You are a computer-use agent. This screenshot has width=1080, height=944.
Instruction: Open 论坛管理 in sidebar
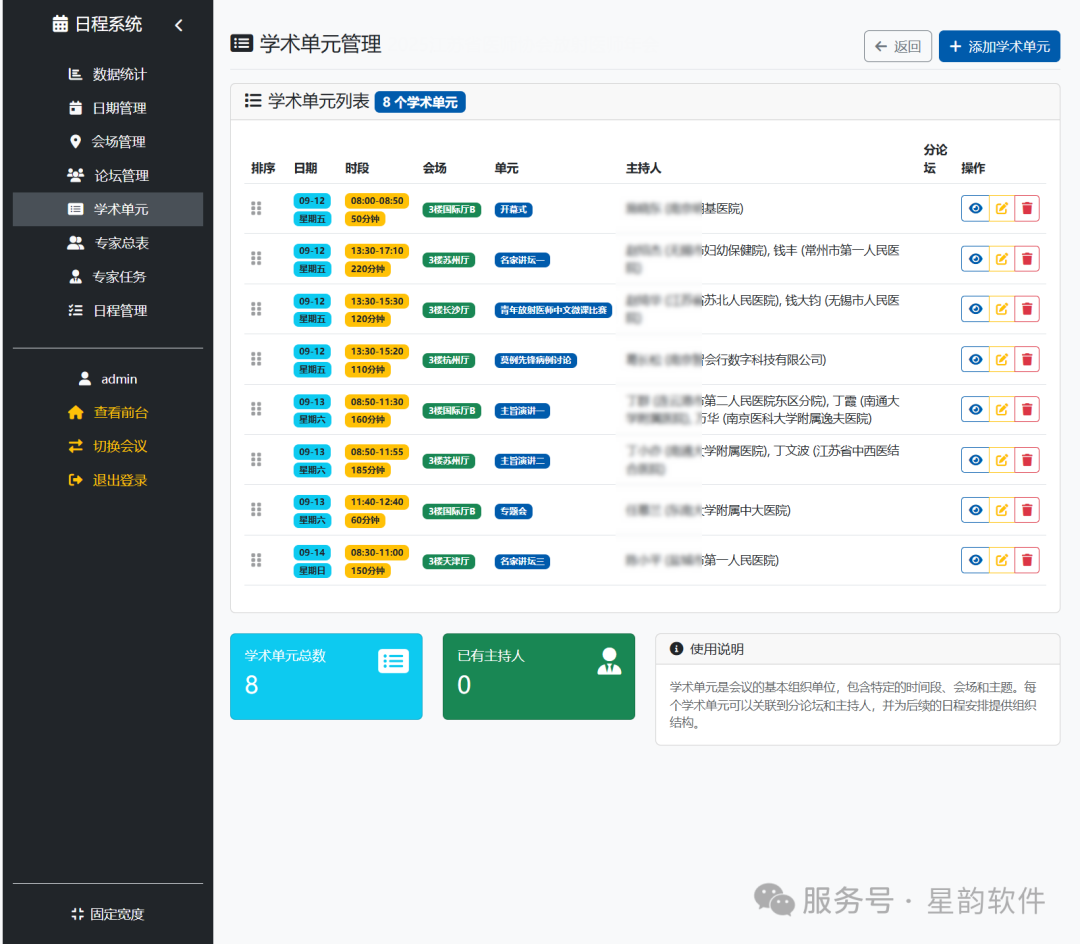pyautogui.click(x=107, y=175)
